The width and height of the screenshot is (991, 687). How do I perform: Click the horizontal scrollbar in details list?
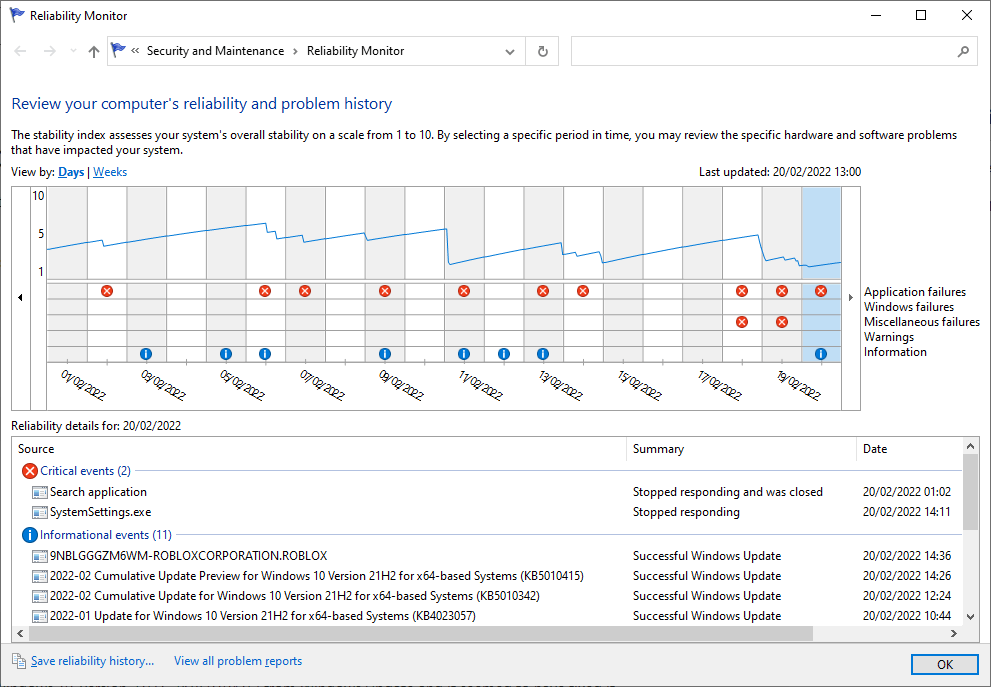point(421,633)
